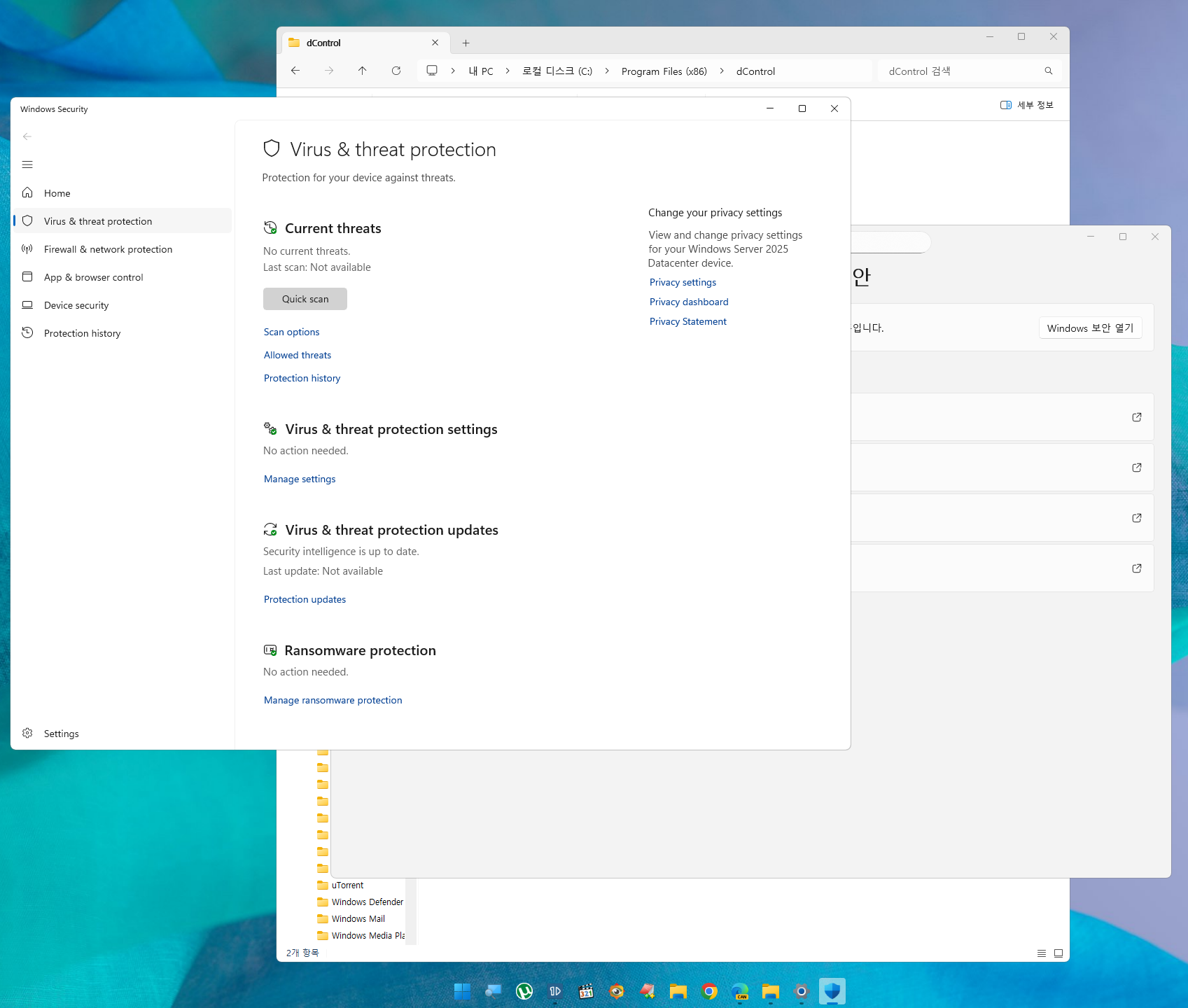Select Windows Mail folder in tree
The height and width of the screenshot is (1008, 1188).
point(351,918)
